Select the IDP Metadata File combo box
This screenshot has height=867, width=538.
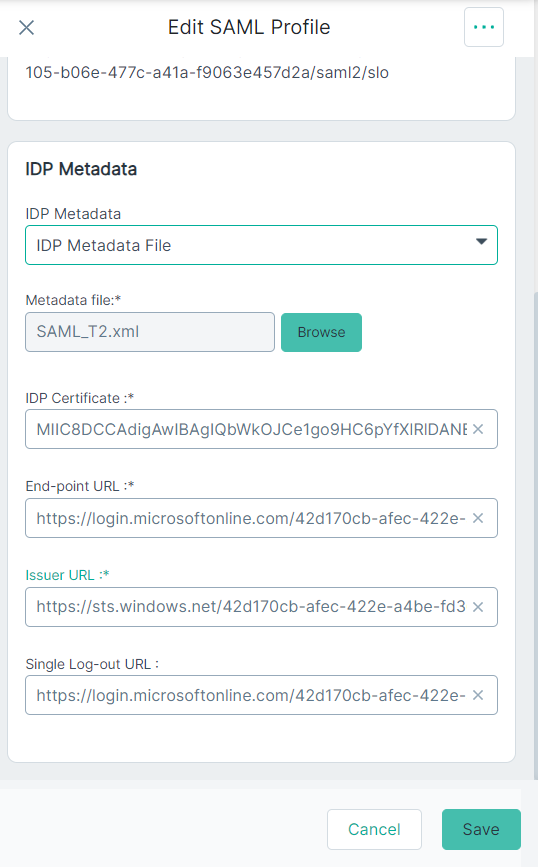262,245
